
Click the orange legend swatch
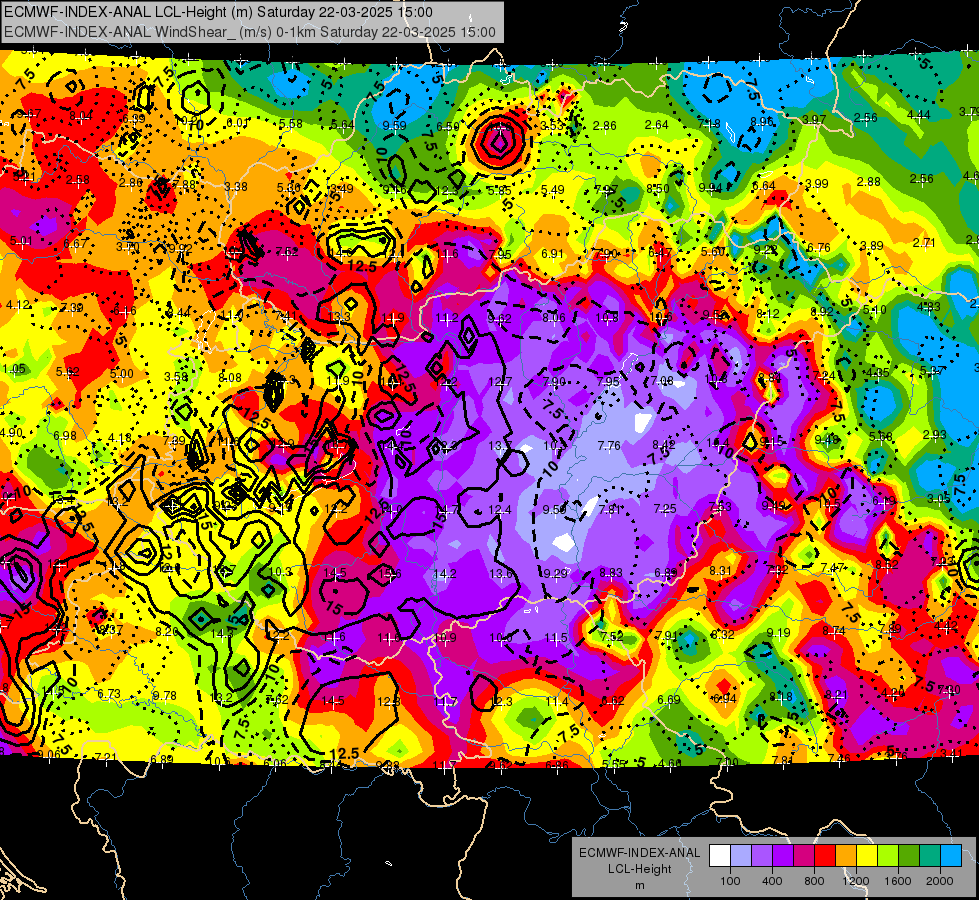tap(846, 856)
